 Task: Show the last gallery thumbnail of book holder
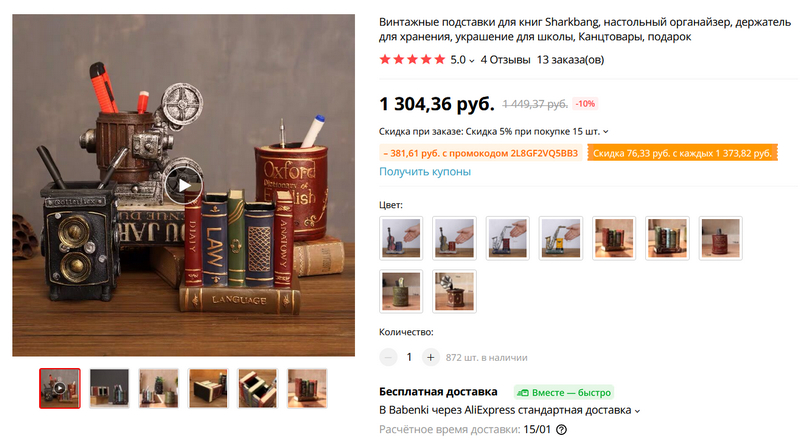pyautogui.click(x=307, y=388)
